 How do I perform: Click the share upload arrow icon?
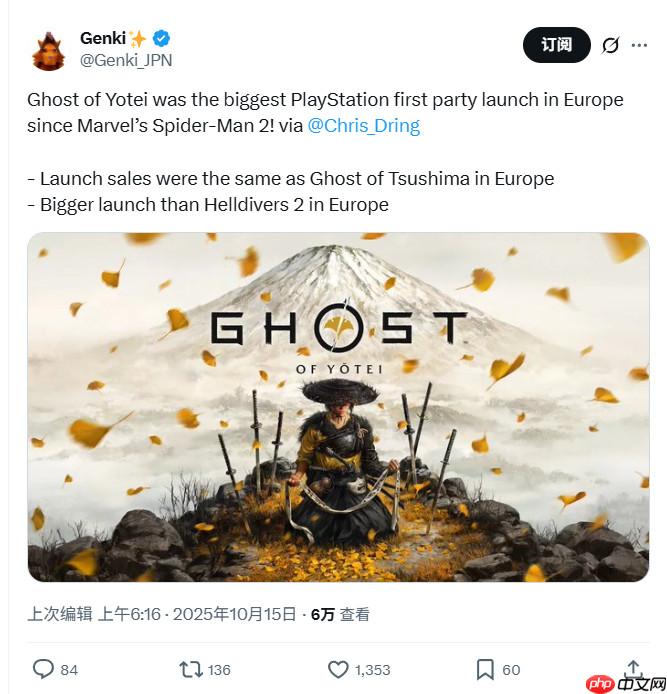point(632,667)
